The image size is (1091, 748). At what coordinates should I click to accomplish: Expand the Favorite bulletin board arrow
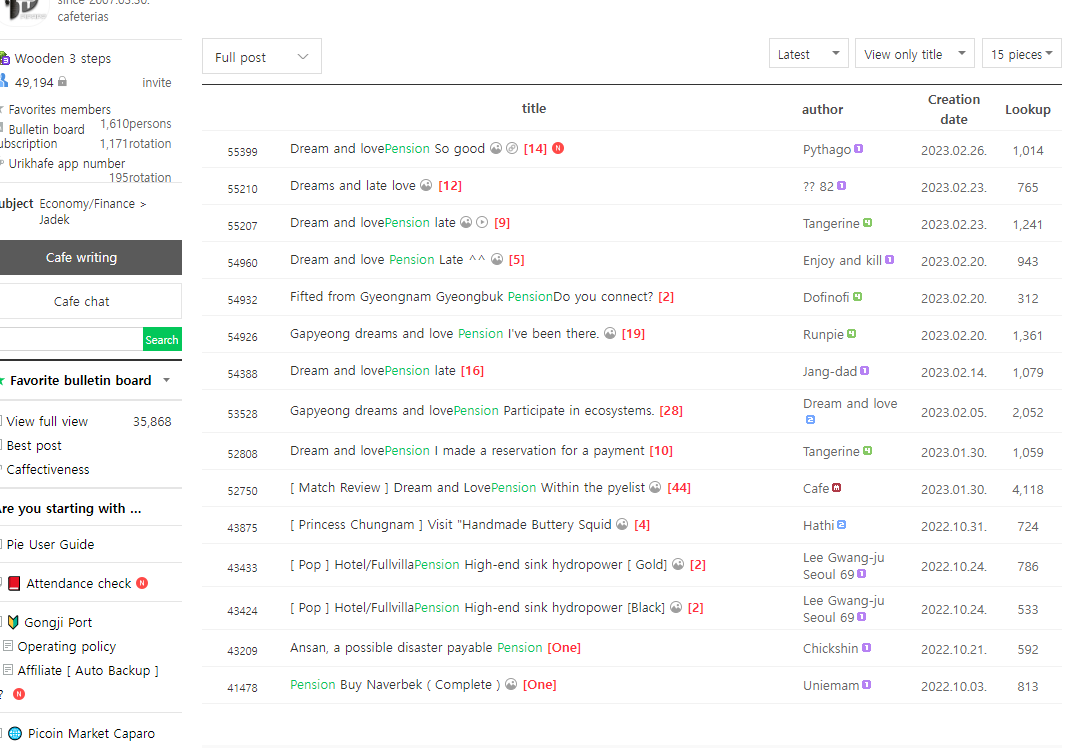[x=166, y=380]
